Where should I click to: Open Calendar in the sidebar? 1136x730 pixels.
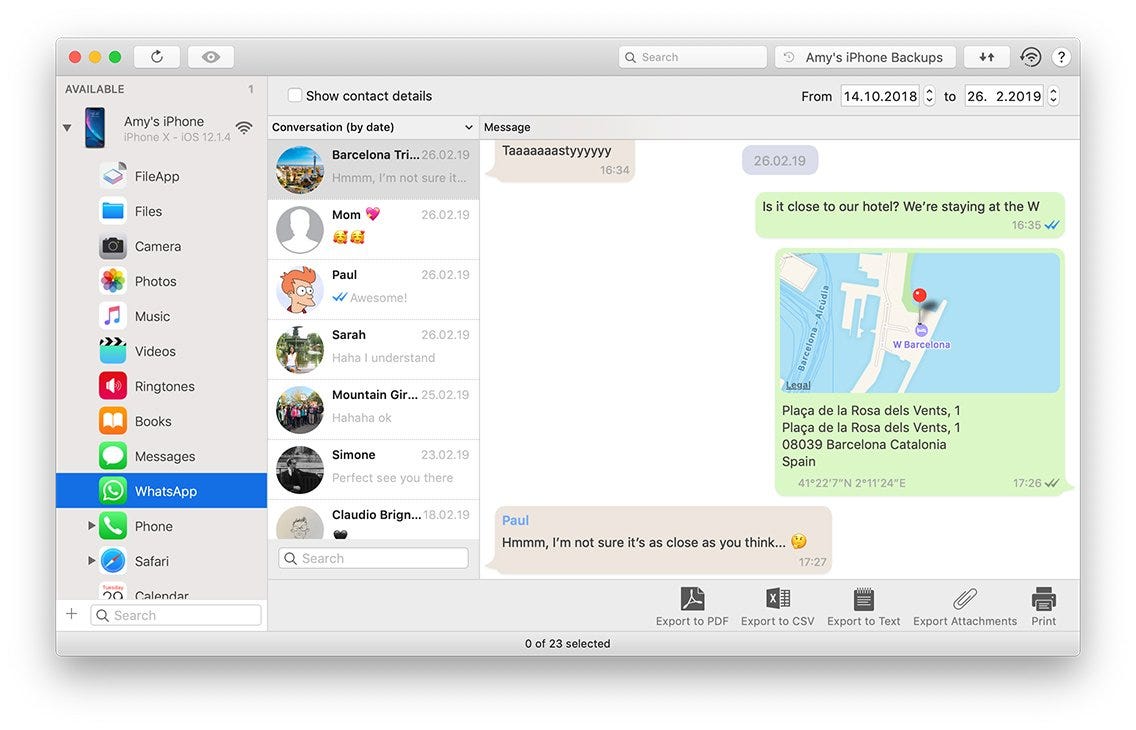click(161, 592)
